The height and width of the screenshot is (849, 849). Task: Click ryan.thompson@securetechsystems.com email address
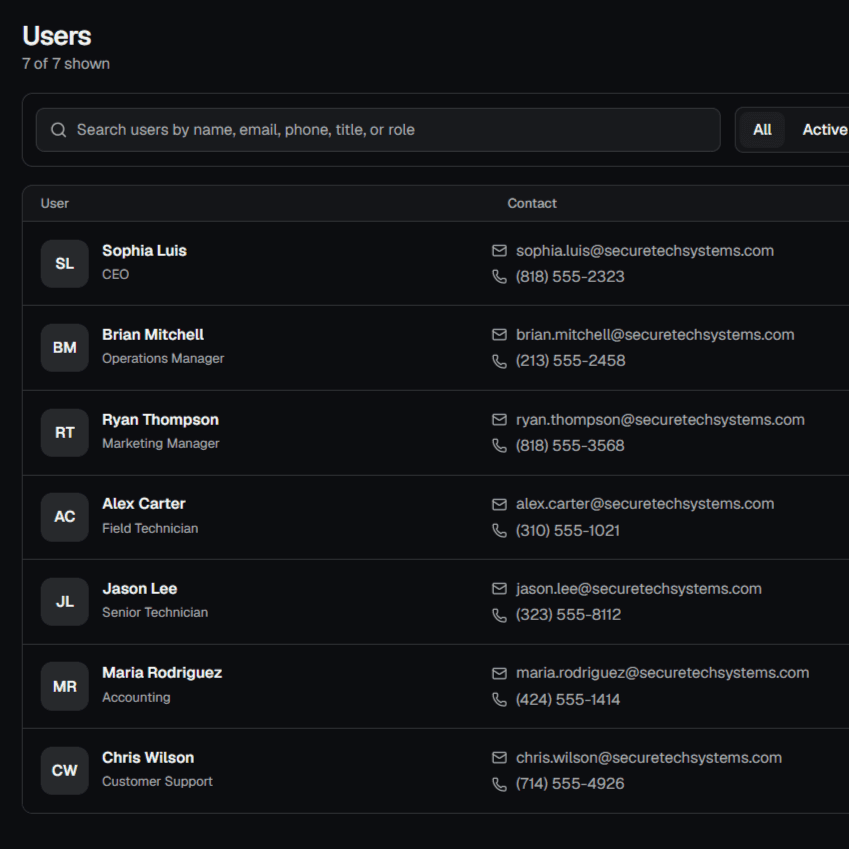tap(660, 420)
